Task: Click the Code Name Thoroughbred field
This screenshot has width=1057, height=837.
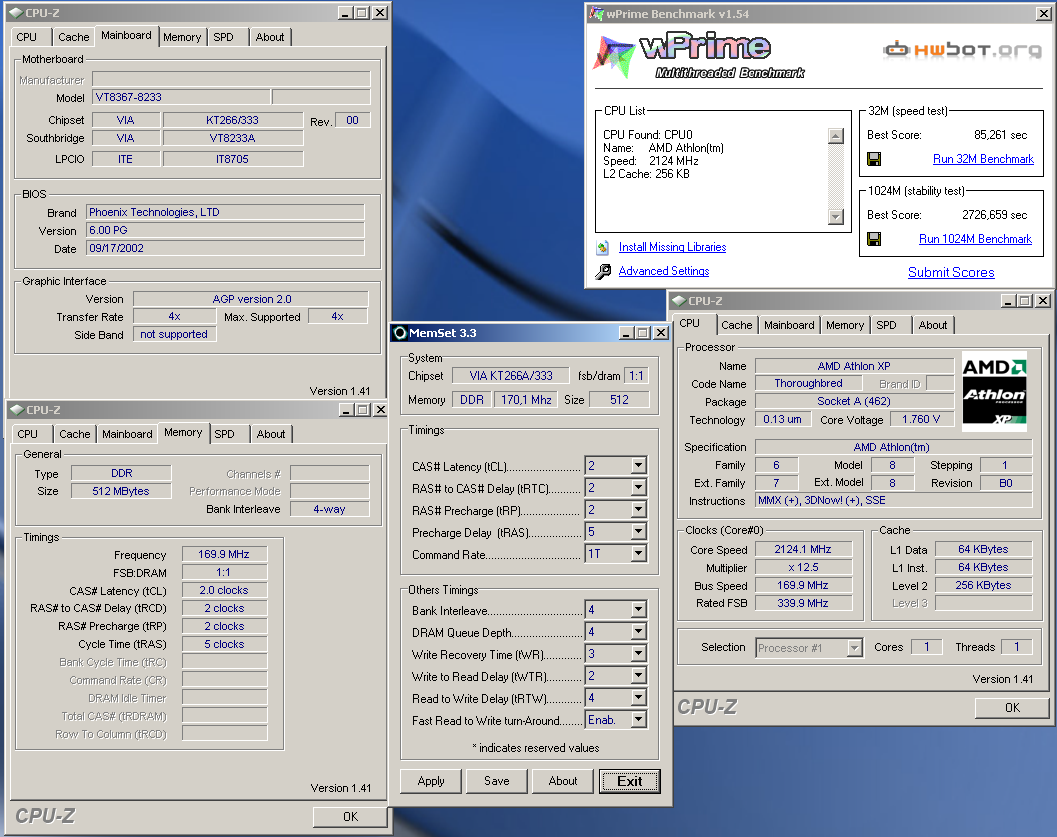Action: point(808,383)
